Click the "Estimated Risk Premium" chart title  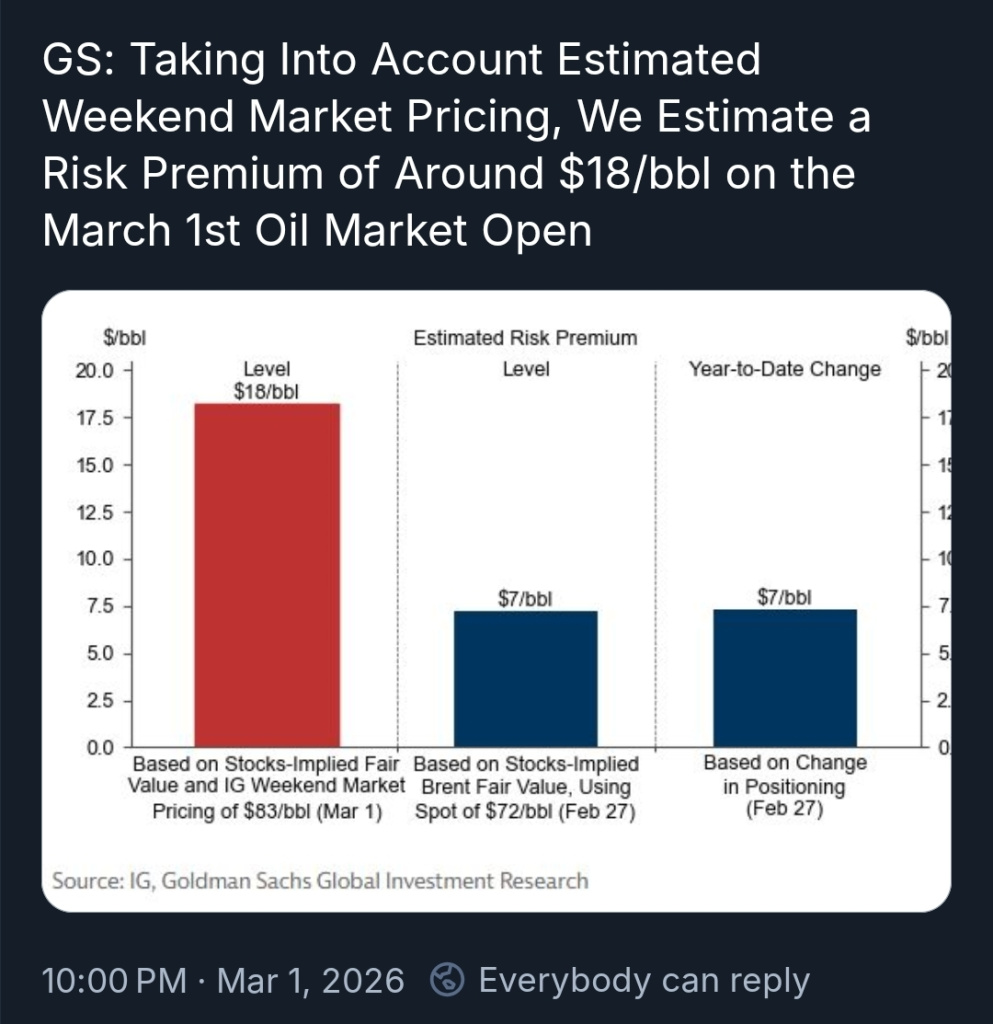(x=525, y=338)
